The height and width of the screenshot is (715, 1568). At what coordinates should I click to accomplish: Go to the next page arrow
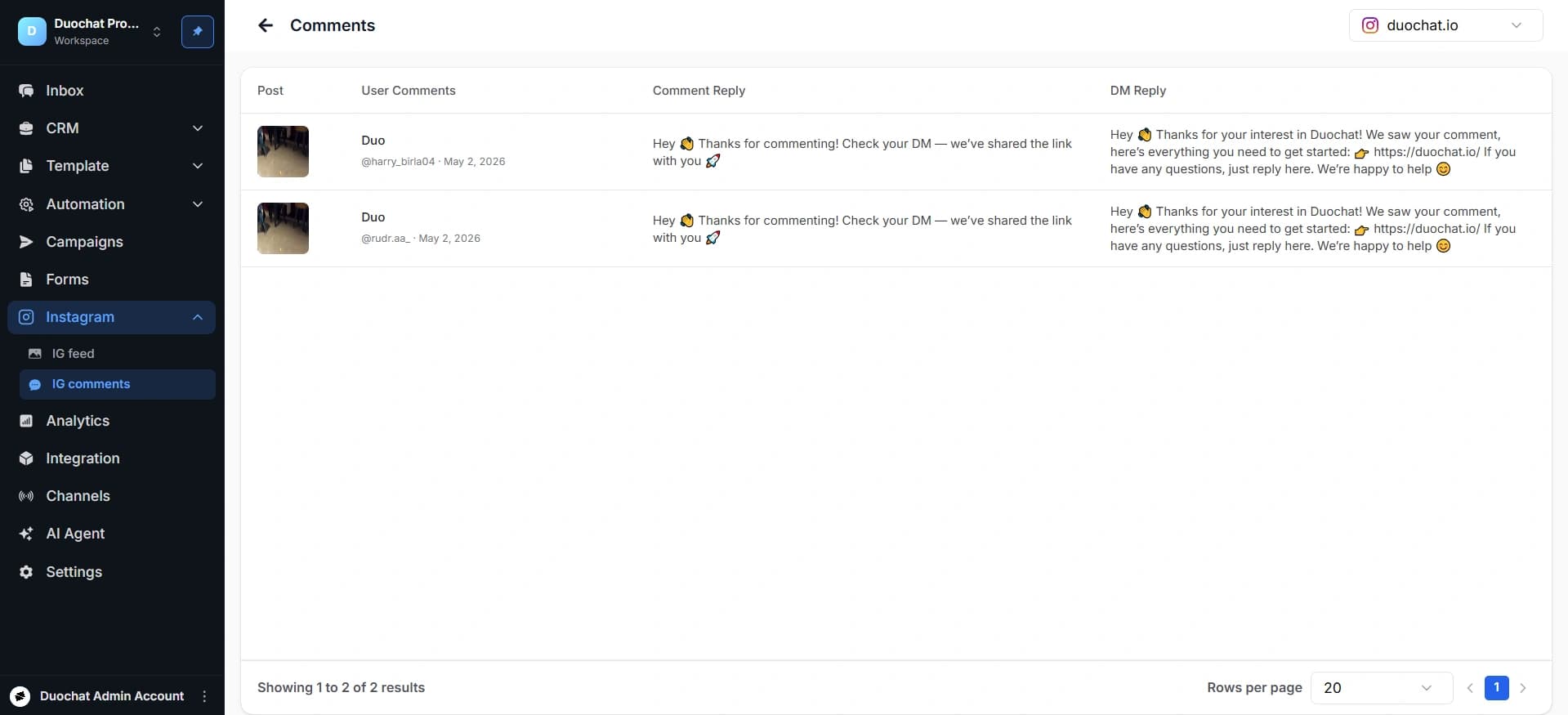pyautogui.click(x=1523, y=688)
